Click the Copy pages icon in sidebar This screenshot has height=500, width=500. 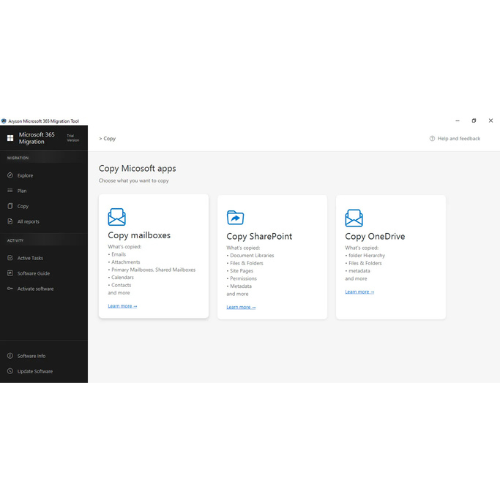(10, 206)
